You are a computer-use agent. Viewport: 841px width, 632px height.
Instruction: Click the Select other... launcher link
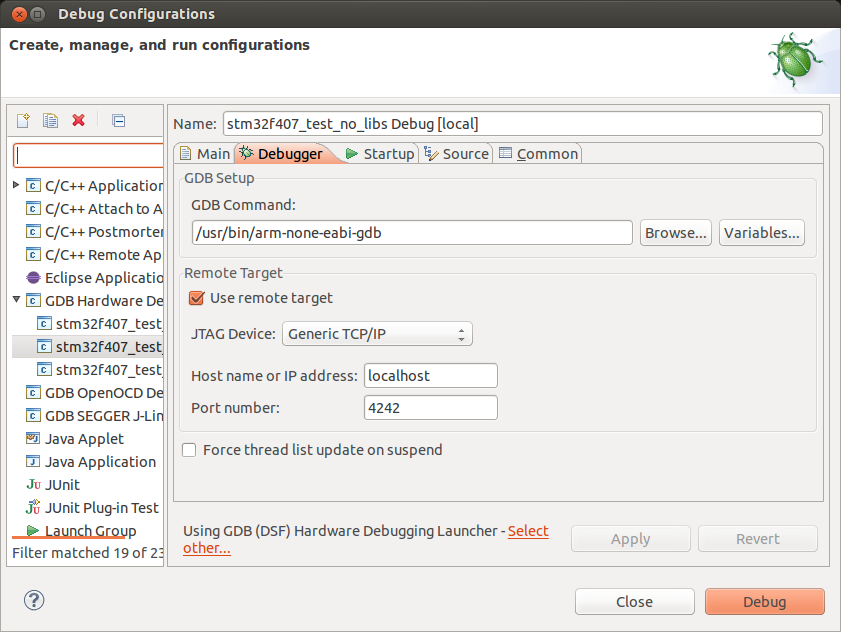coord(528,532)
